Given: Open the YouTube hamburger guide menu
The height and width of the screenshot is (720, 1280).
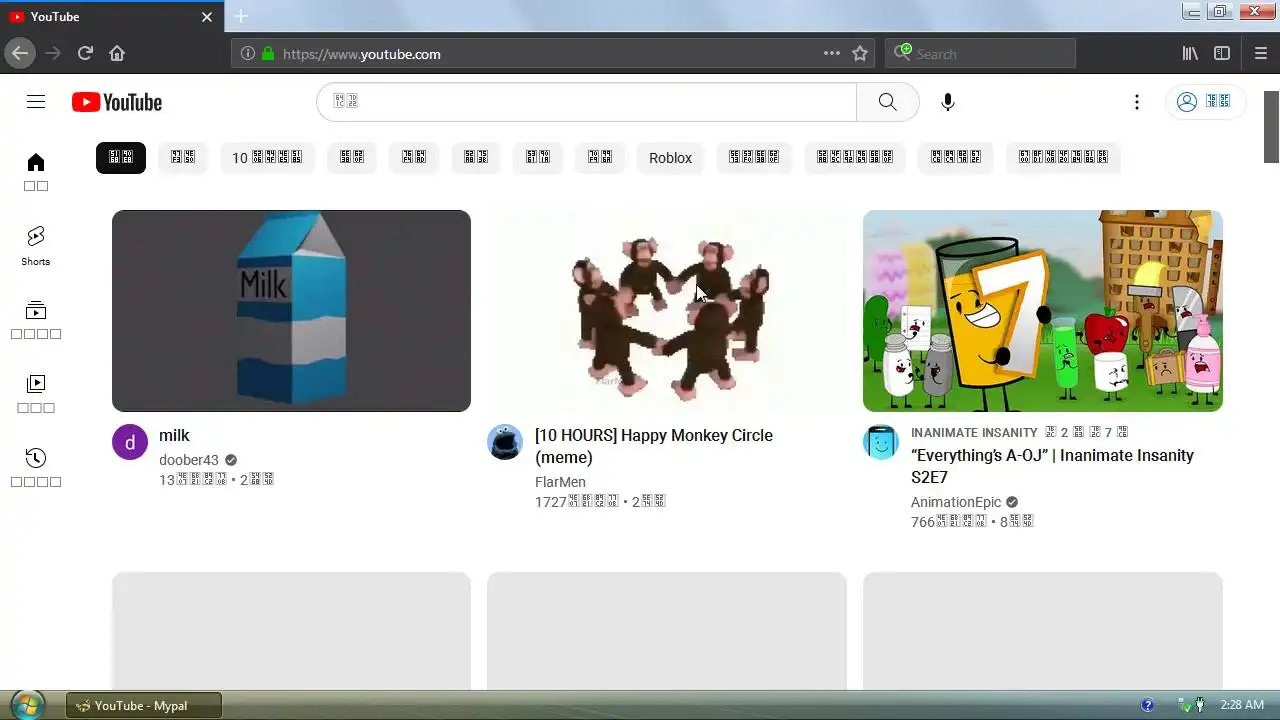Looking at the screenshot, I should tap(36, 102).
